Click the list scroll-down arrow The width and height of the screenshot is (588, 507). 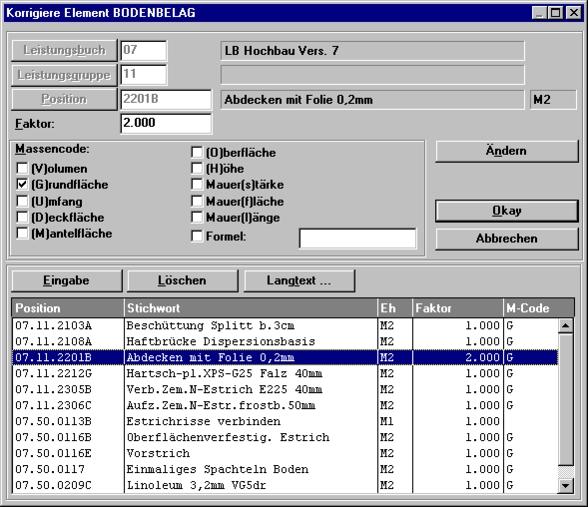click(565, 486)
